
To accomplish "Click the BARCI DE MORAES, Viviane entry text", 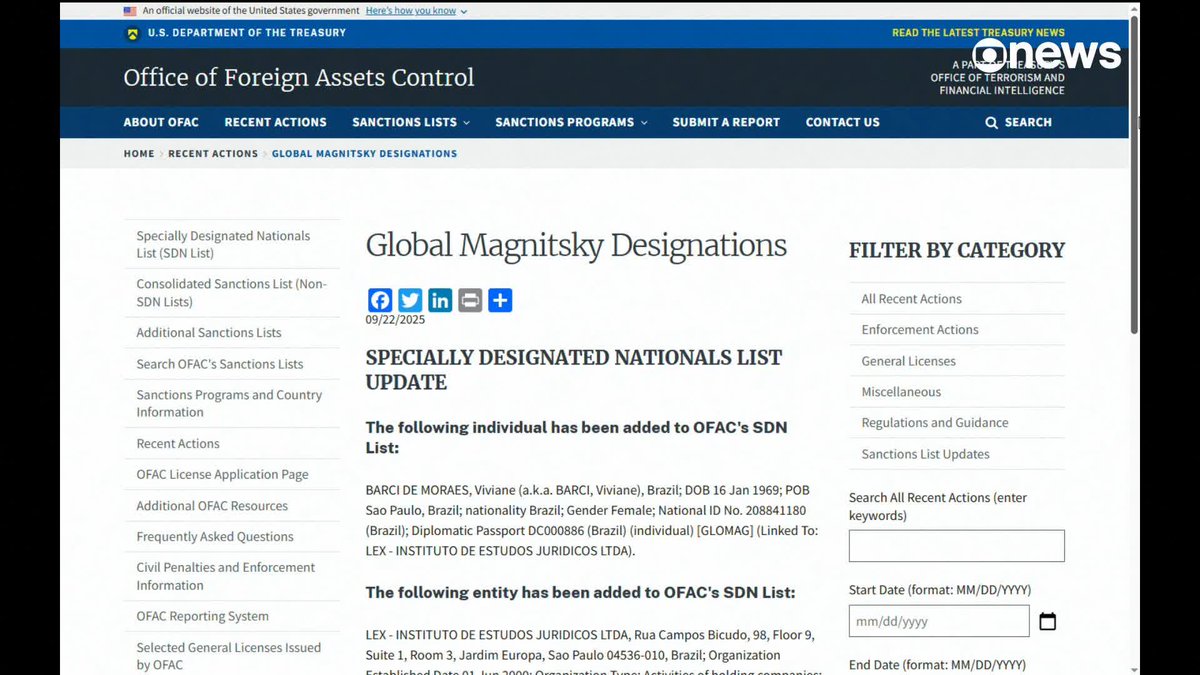I will (x=590, y=521).
